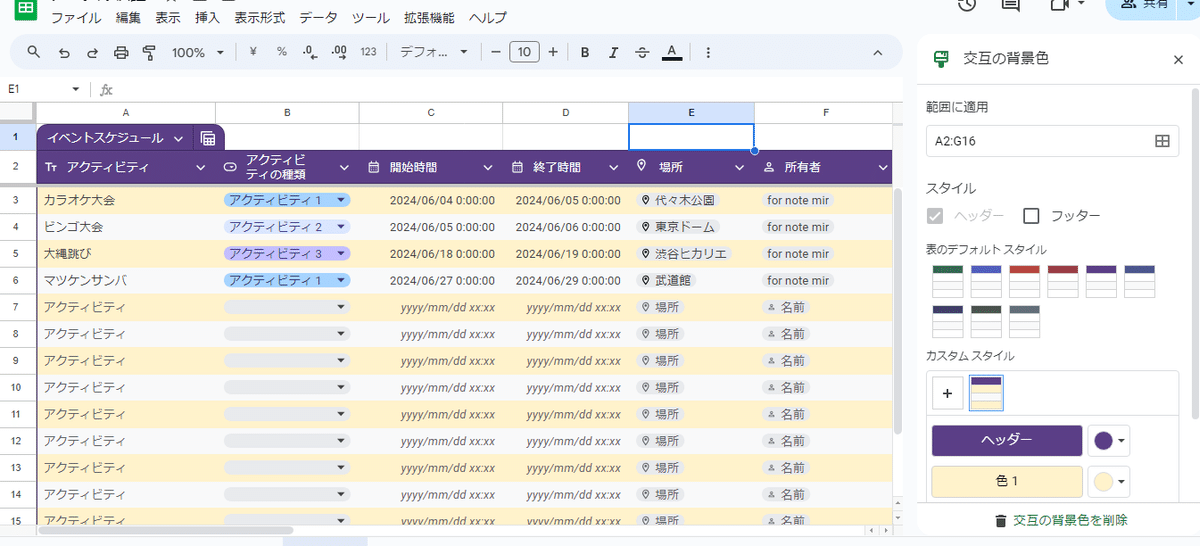Format cells as percent
Viewport: 1200px width, 546px height.
click(x=282, y=52)
